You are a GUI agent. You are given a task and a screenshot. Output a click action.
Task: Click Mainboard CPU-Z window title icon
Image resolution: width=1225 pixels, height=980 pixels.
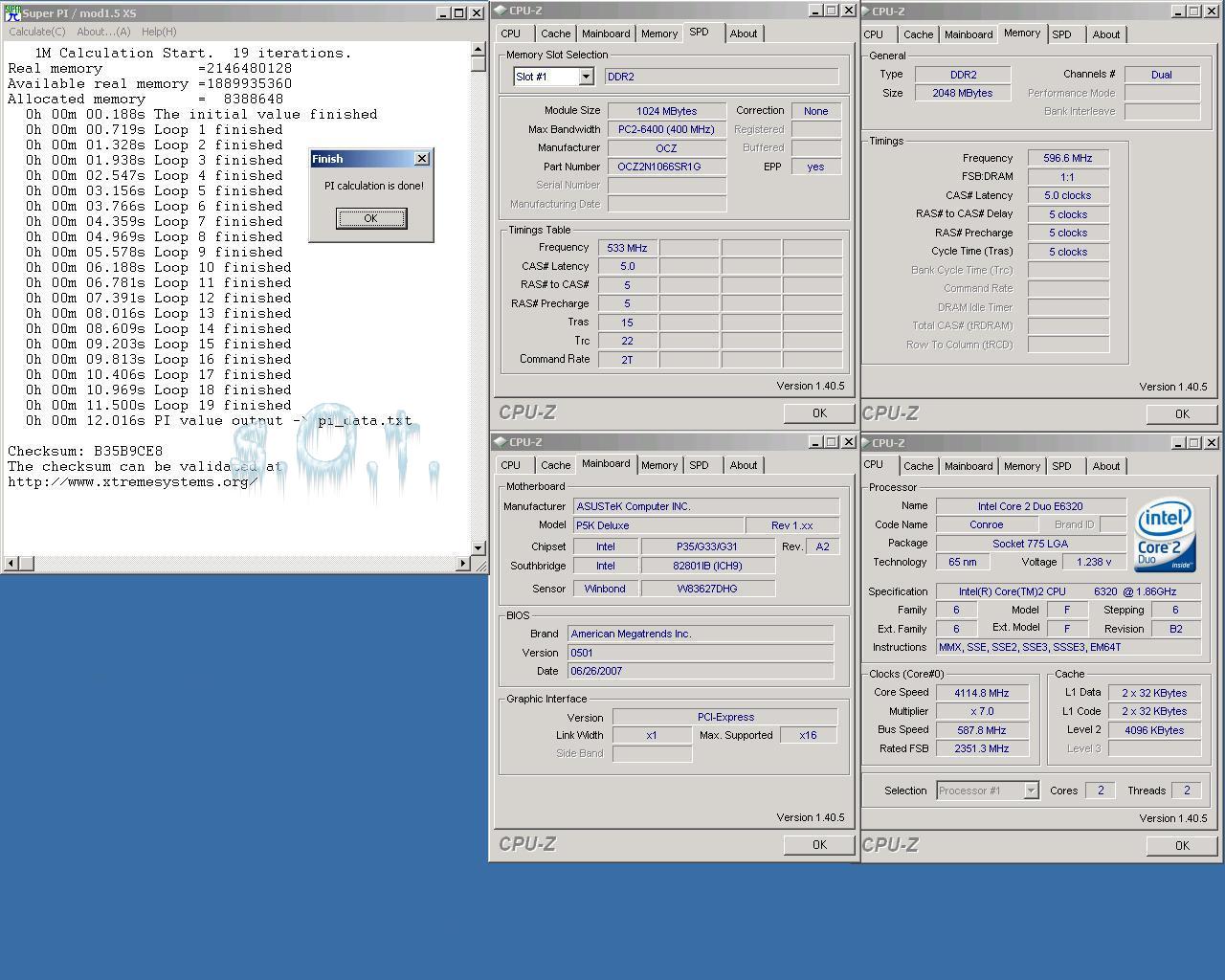coord(500,442)
